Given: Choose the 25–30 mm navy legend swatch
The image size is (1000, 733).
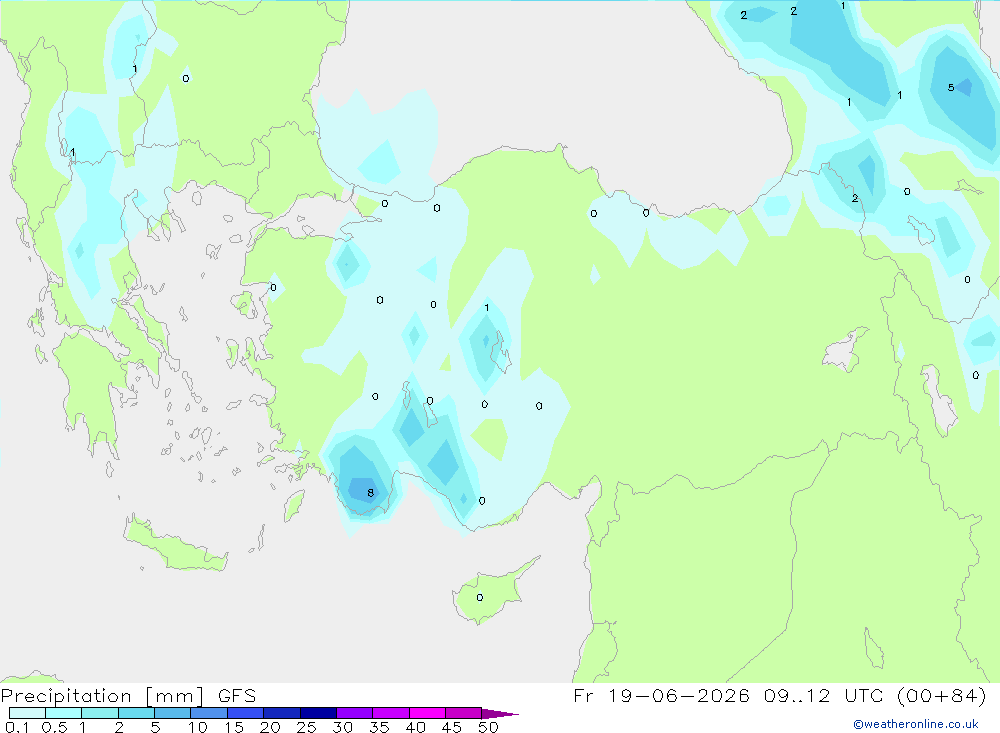Looking at the screenshot, I should [x=318, y=713].
